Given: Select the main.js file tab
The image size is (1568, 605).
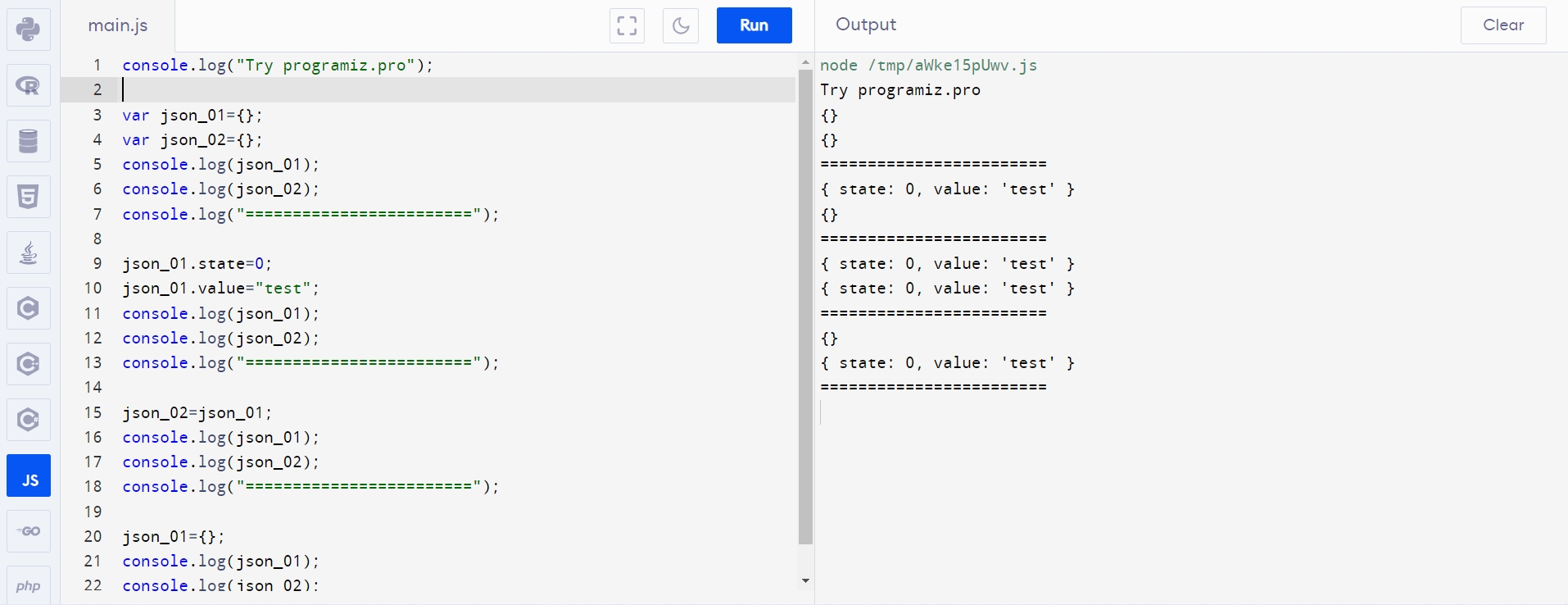Looking at the screenshot, I should coord(118,25).
